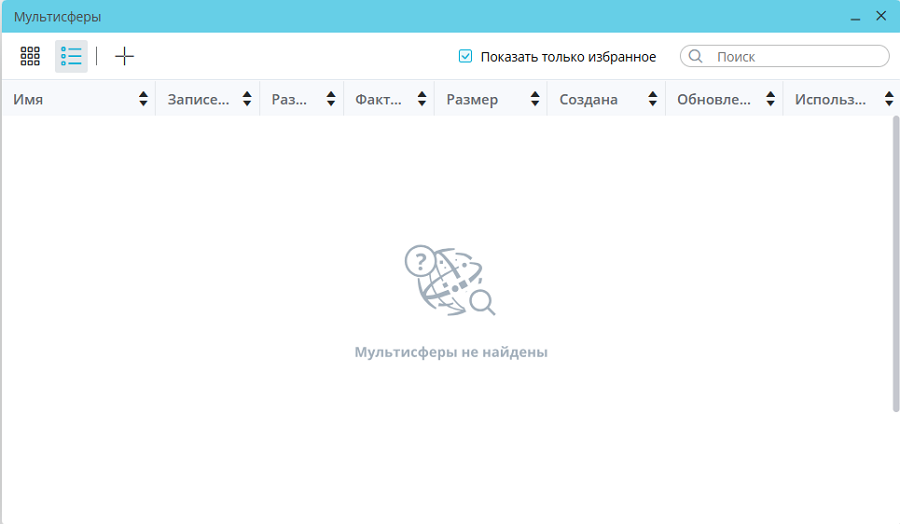The image size is (900, 524).
Task: Sort by Раз... column arrows
Action: click(331, 99)
